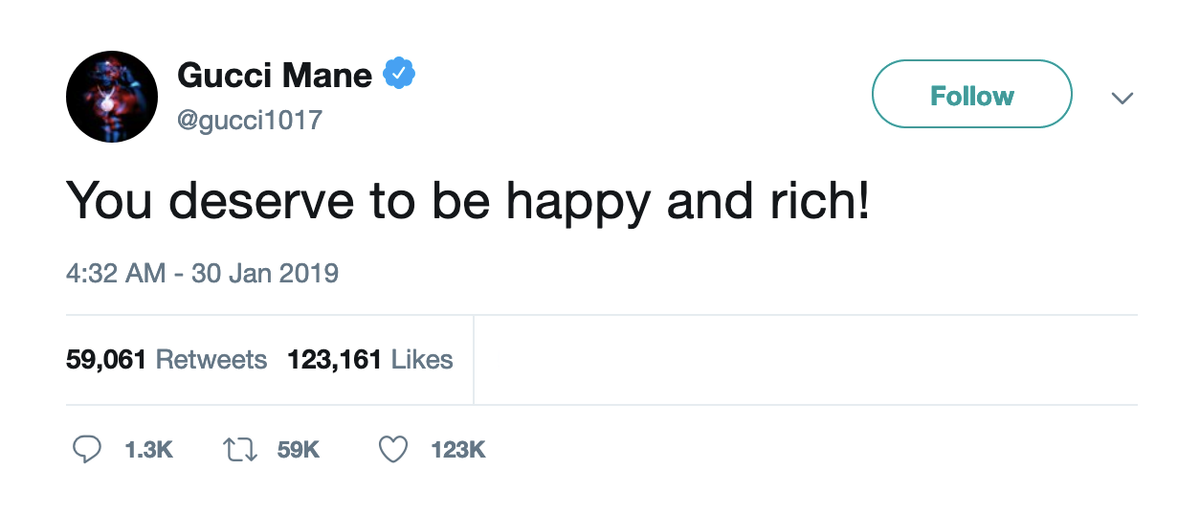
Task: Open the Gucci Mane display name
Action: [274, 75]
